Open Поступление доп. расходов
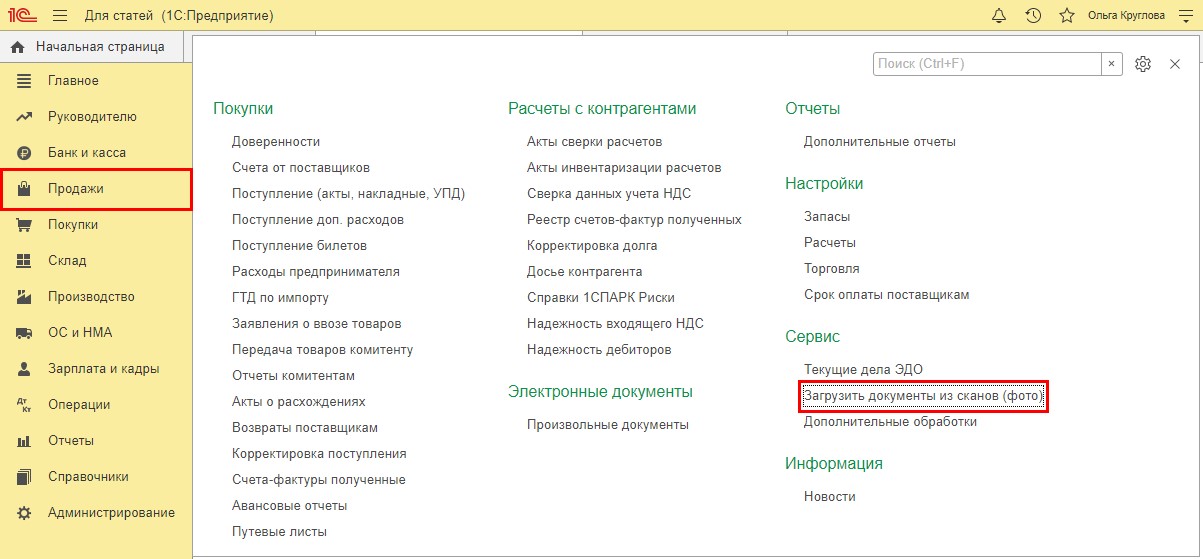Image resolution: width=1203 pixels, height=559 pixels. point(318,220)
